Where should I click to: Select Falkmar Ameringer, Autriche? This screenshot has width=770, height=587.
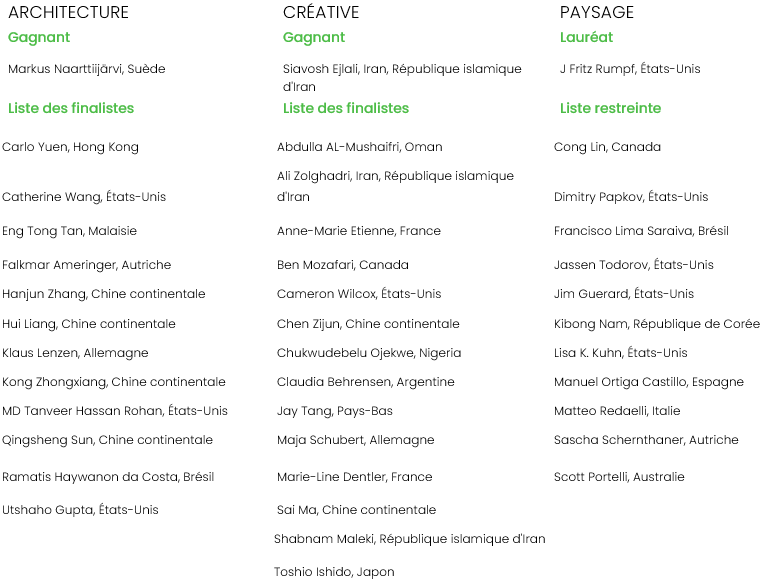click(86, 265)
